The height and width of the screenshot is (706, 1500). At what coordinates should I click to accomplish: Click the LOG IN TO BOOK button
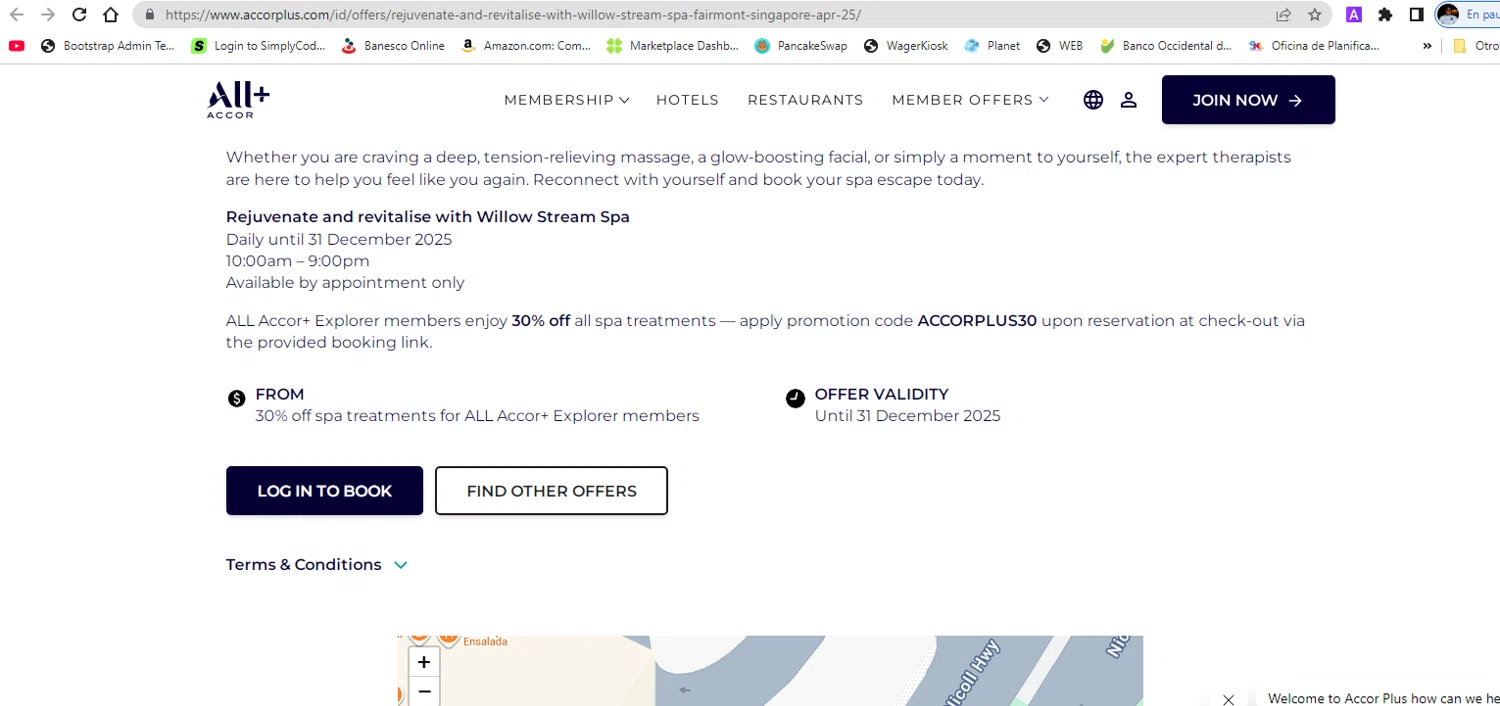pos(324,491)
